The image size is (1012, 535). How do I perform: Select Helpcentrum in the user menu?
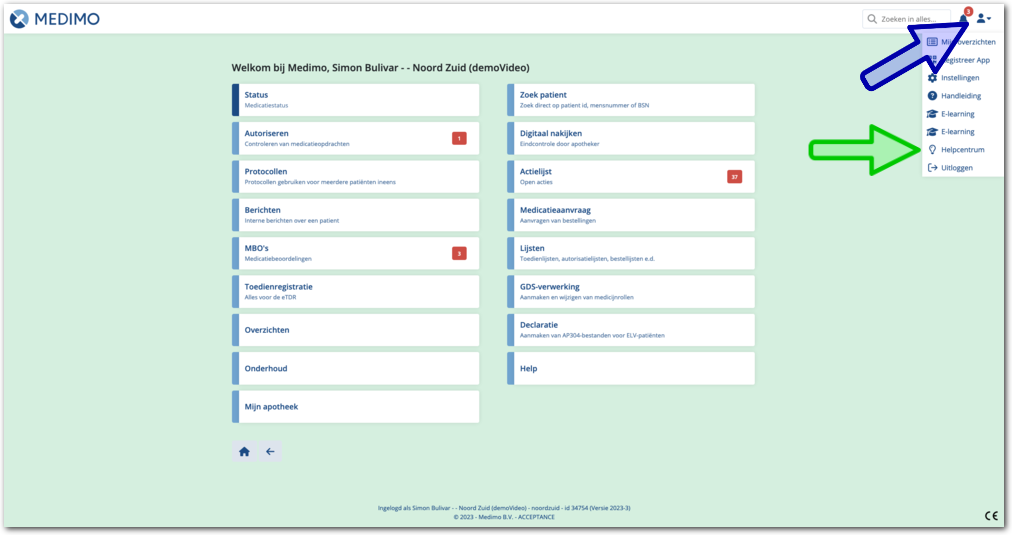coord(961,150)
